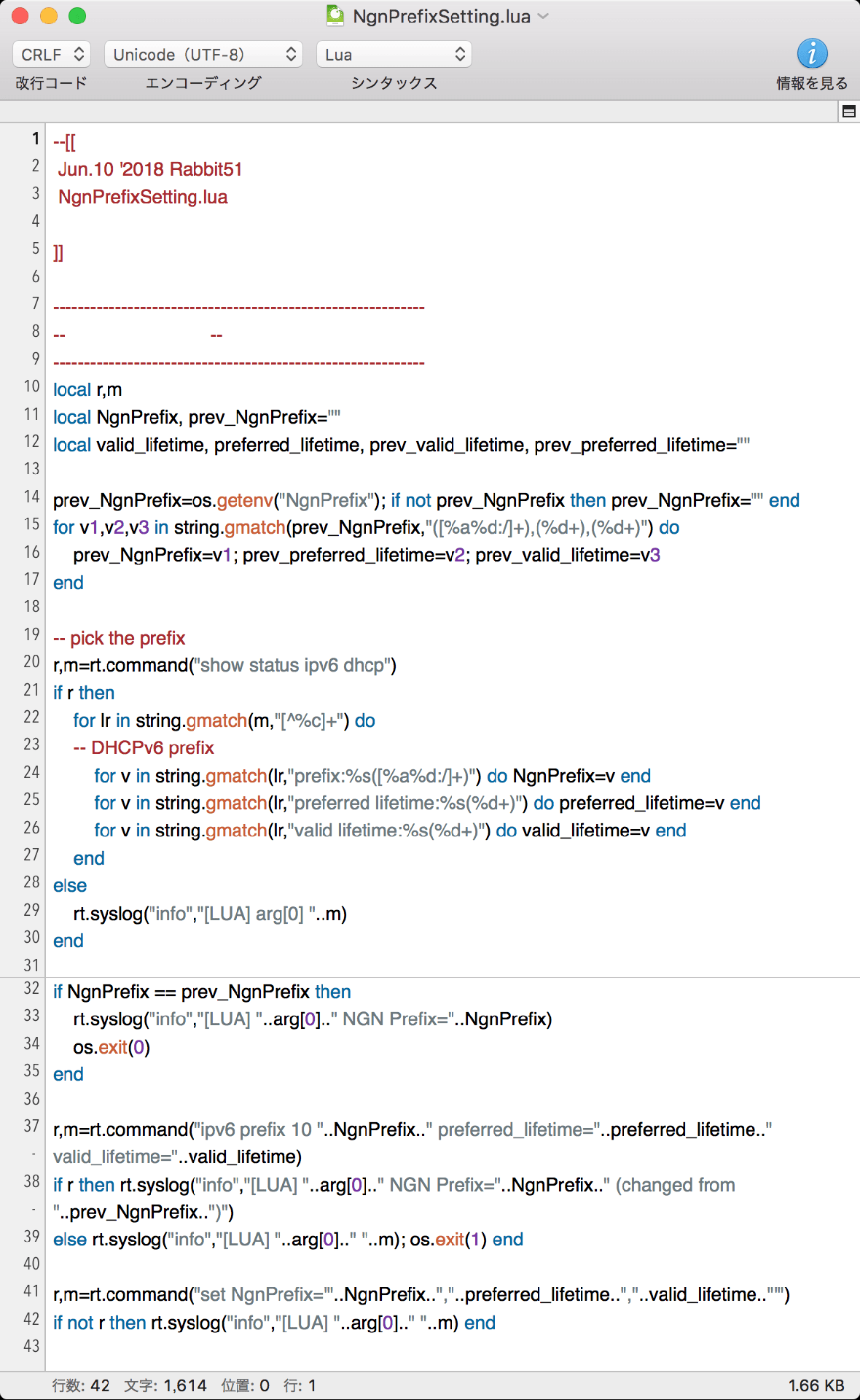
Task: Click the window title NgnPrefixSetting.lua
Action: [442, 16]
